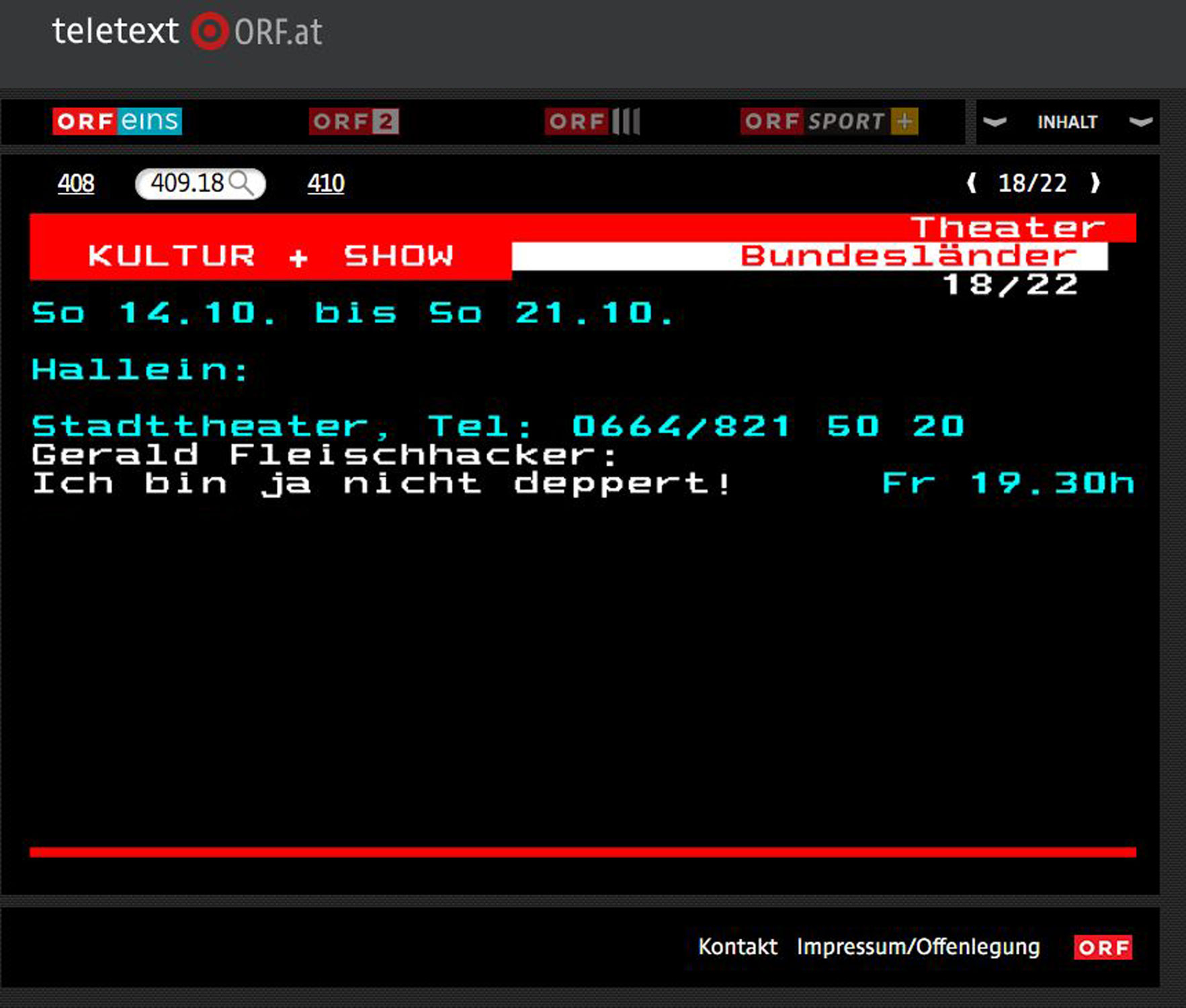Go to previous subpage arrow
The image size is (1186, 1008).
click(x=971, y=183)
